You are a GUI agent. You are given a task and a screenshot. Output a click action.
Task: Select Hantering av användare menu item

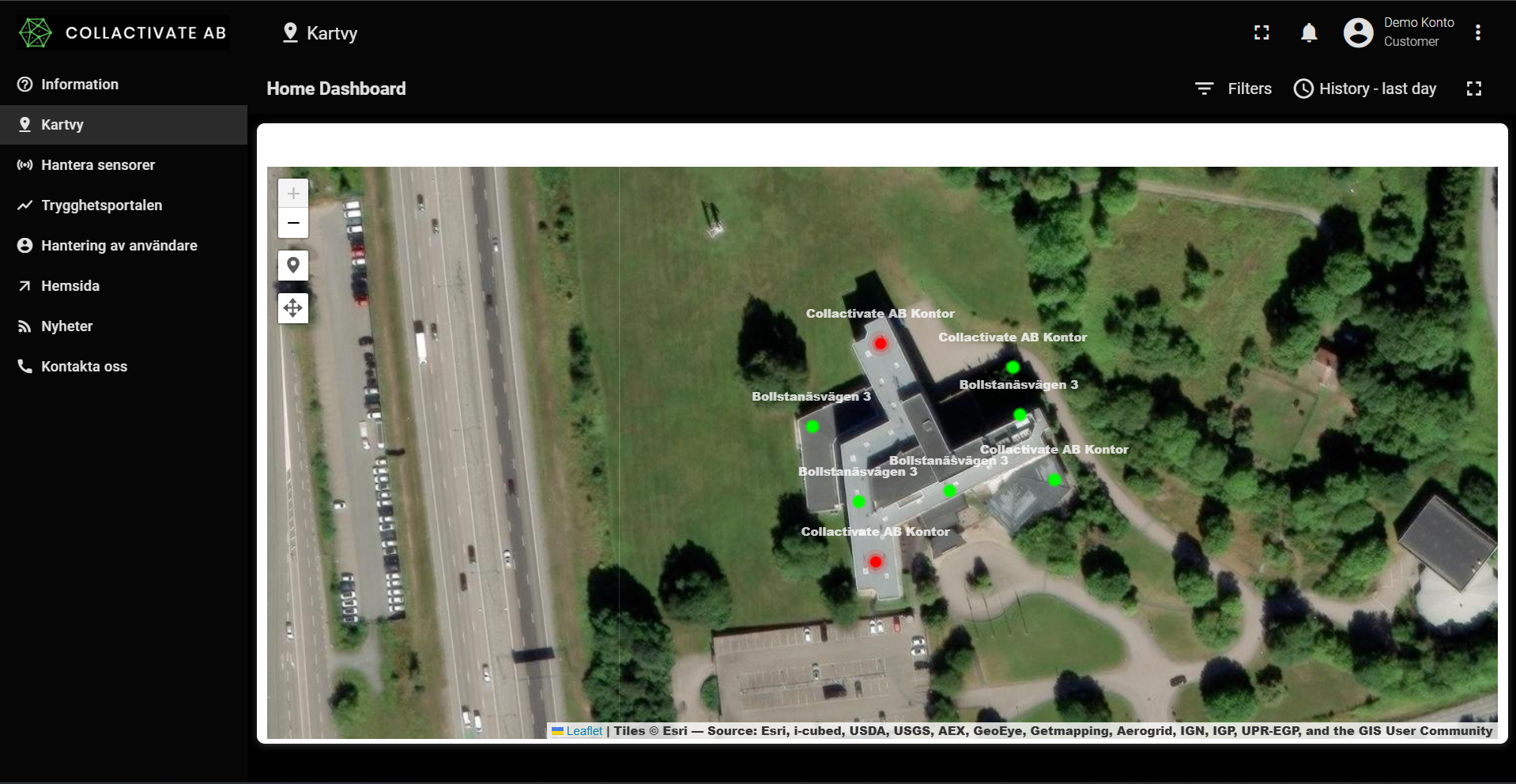tap(119, 246)
